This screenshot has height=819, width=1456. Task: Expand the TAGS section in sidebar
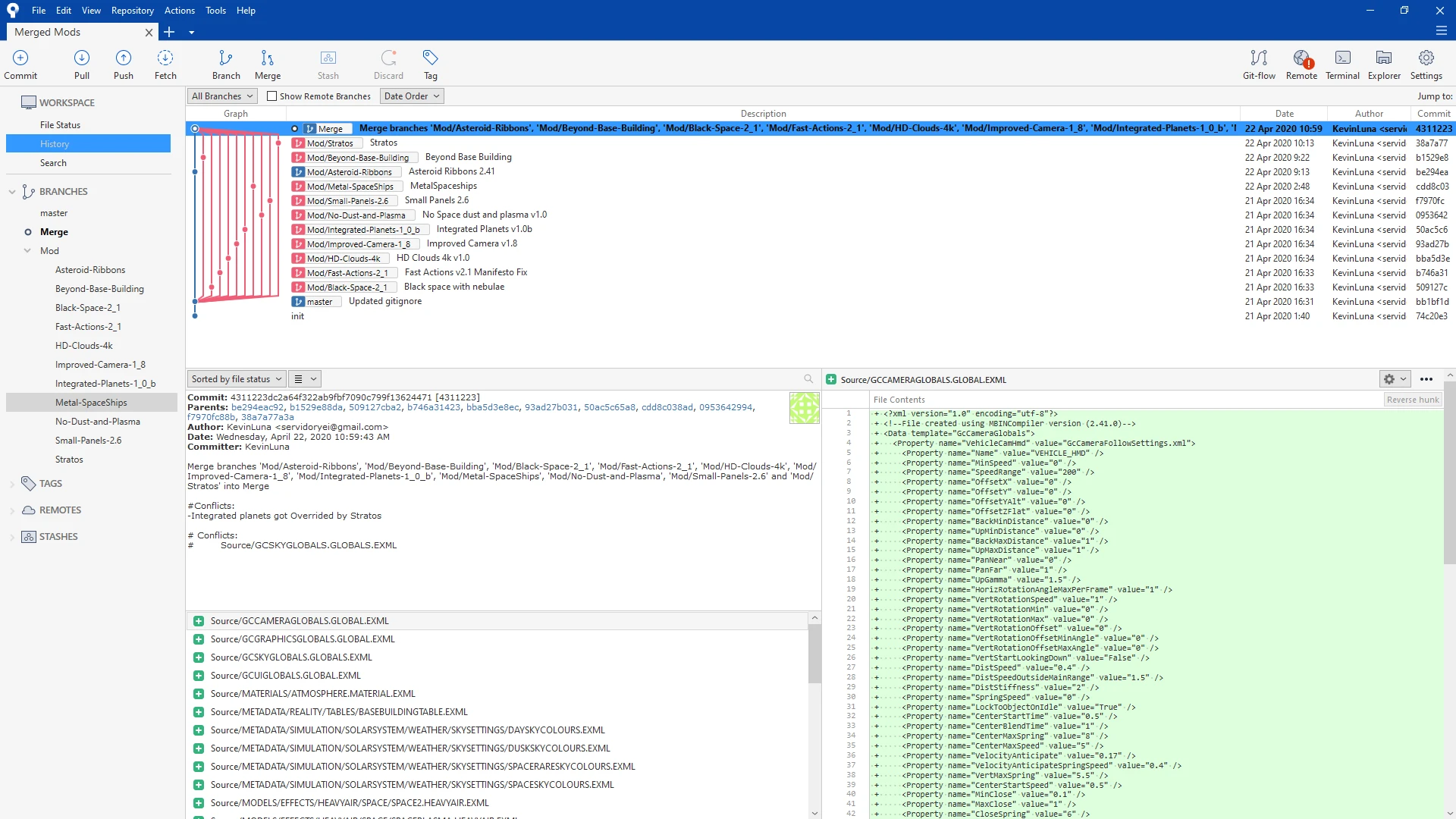pos(12,483)
